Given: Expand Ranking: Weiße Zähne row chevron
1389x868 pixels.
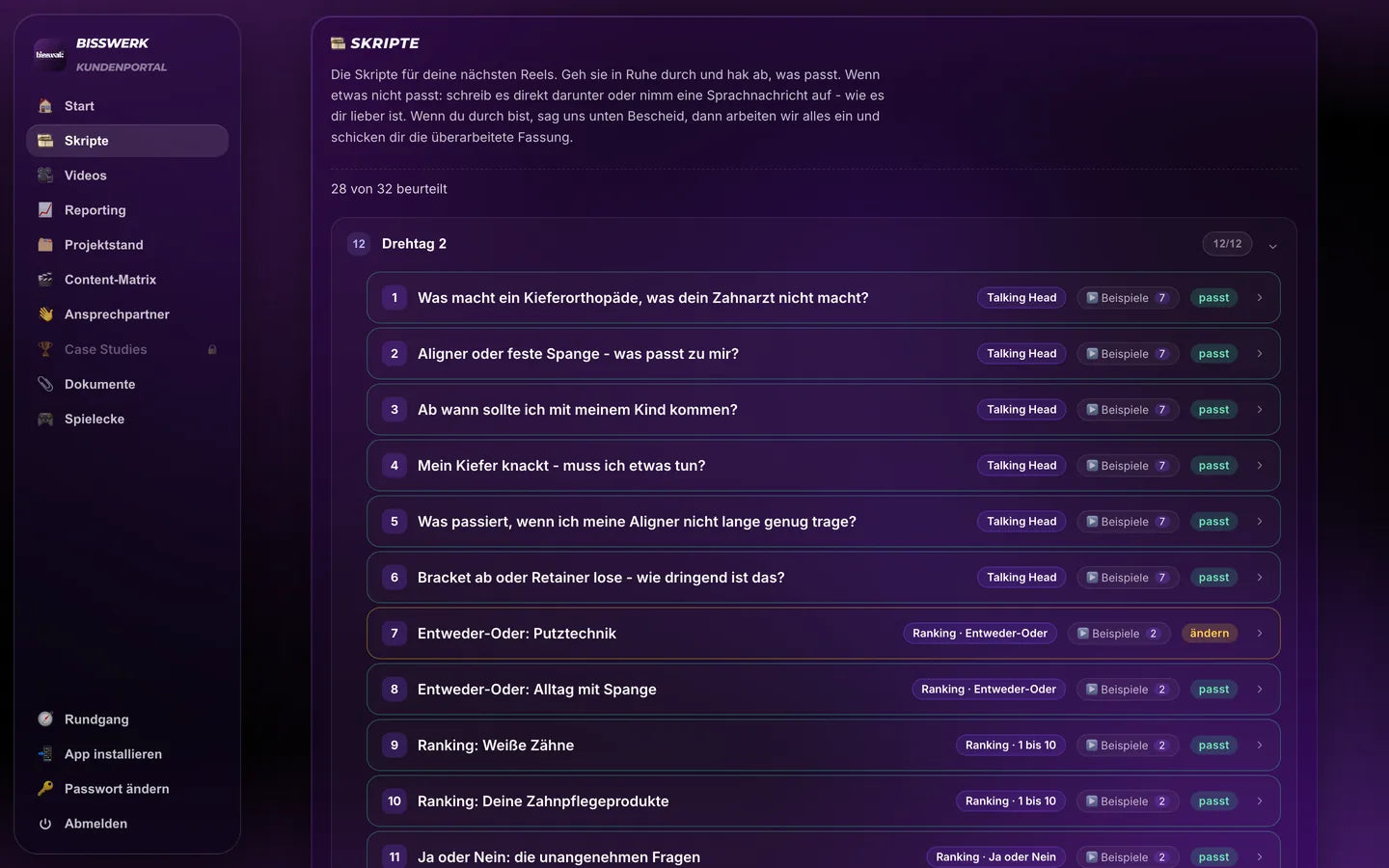Looking at the screenshot, I should (x=1260, y=746).
